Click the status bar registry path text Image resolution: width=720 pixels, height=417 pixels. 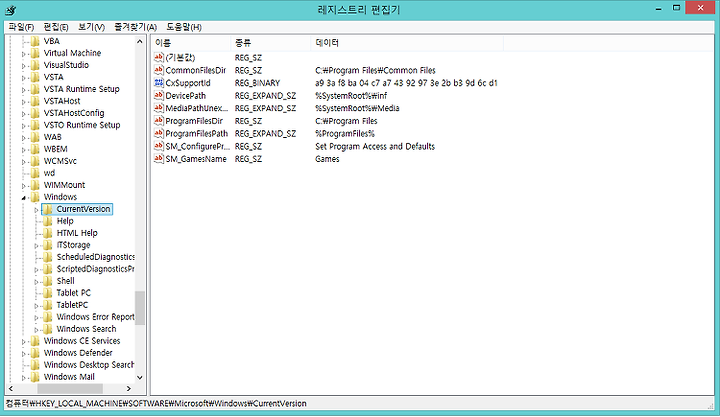coord(156,403)
